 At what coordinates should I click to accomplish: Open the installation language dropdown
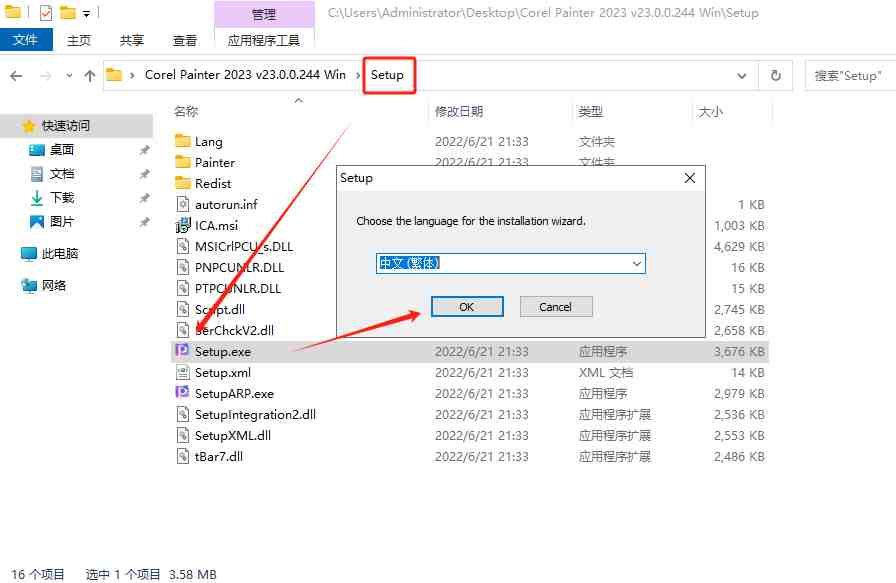(637, 263)
